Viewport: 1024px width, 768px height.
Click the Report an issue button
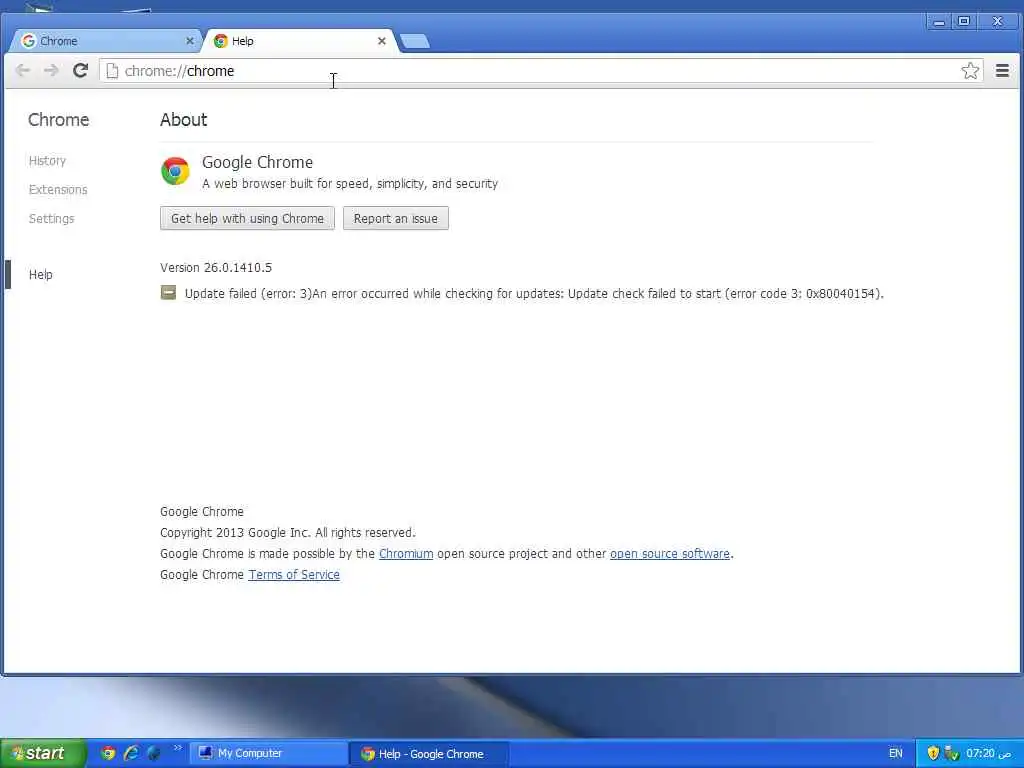point(396,218)
